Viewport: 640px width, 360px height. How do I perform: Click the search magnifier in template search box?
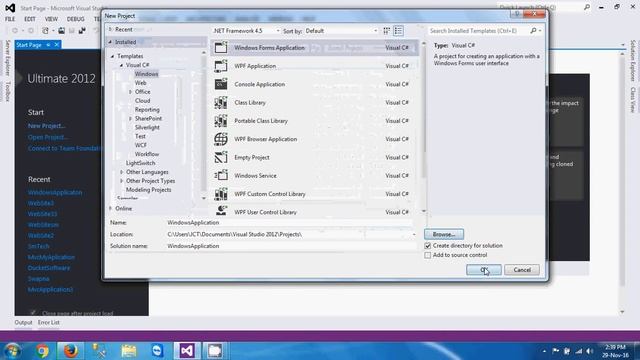[533, 31]
